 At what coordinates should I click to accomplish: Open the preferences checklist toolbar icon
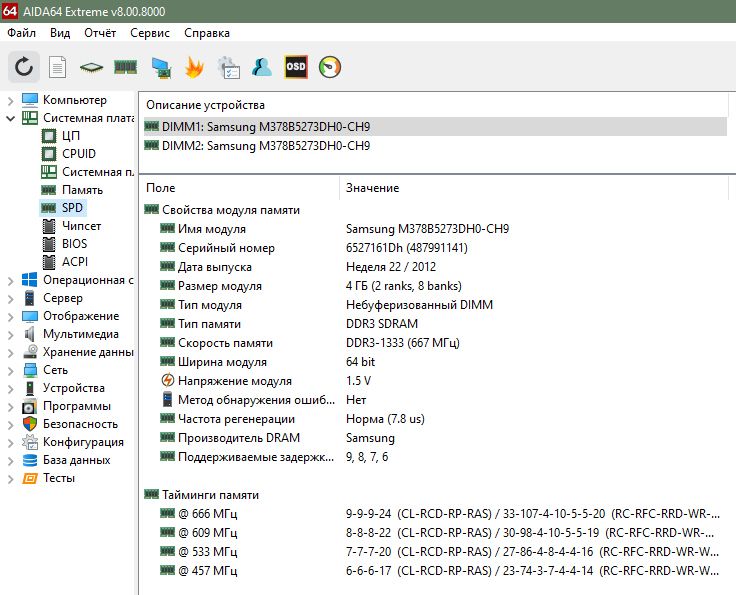pos(229,68)
